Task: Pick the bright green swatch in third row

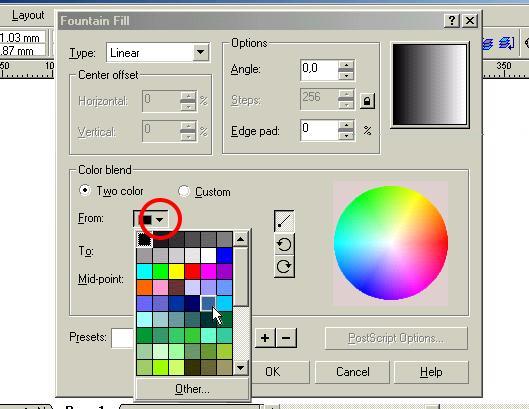Action: point(160,271)
